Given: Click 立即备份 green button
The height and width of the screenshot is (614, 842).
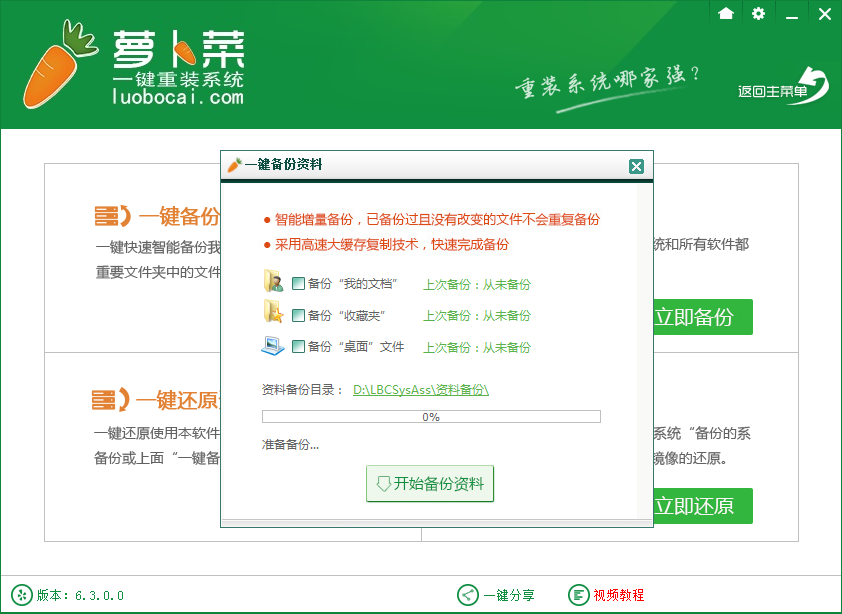Looking at the screenshot, I should click(703, 317).
